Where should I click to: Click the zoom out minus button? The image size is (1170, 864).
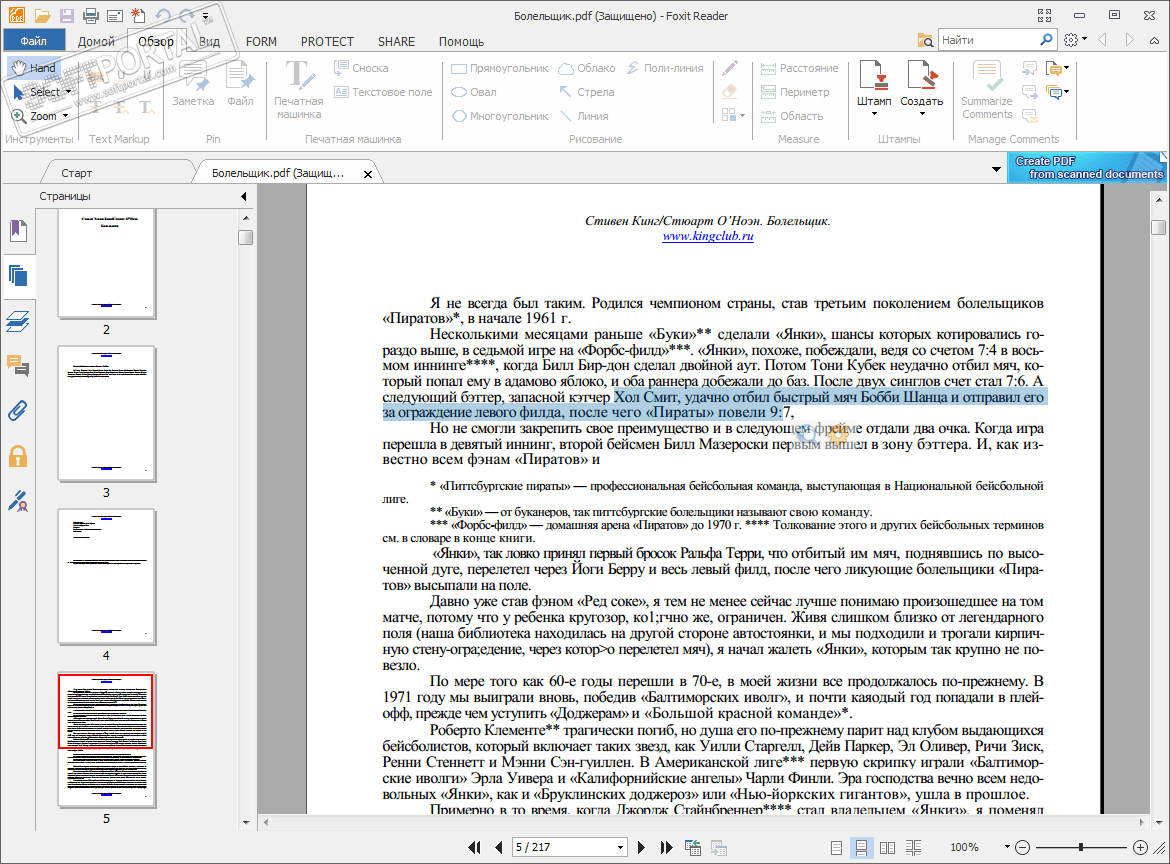click(1023, 848)
